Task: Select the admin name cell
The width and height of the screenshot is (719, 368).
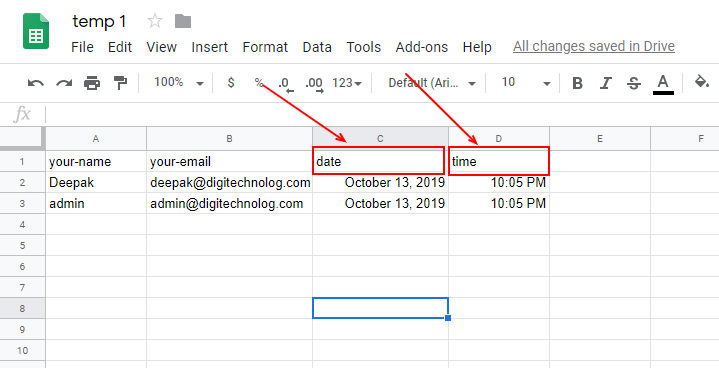Action: [96, 203]
